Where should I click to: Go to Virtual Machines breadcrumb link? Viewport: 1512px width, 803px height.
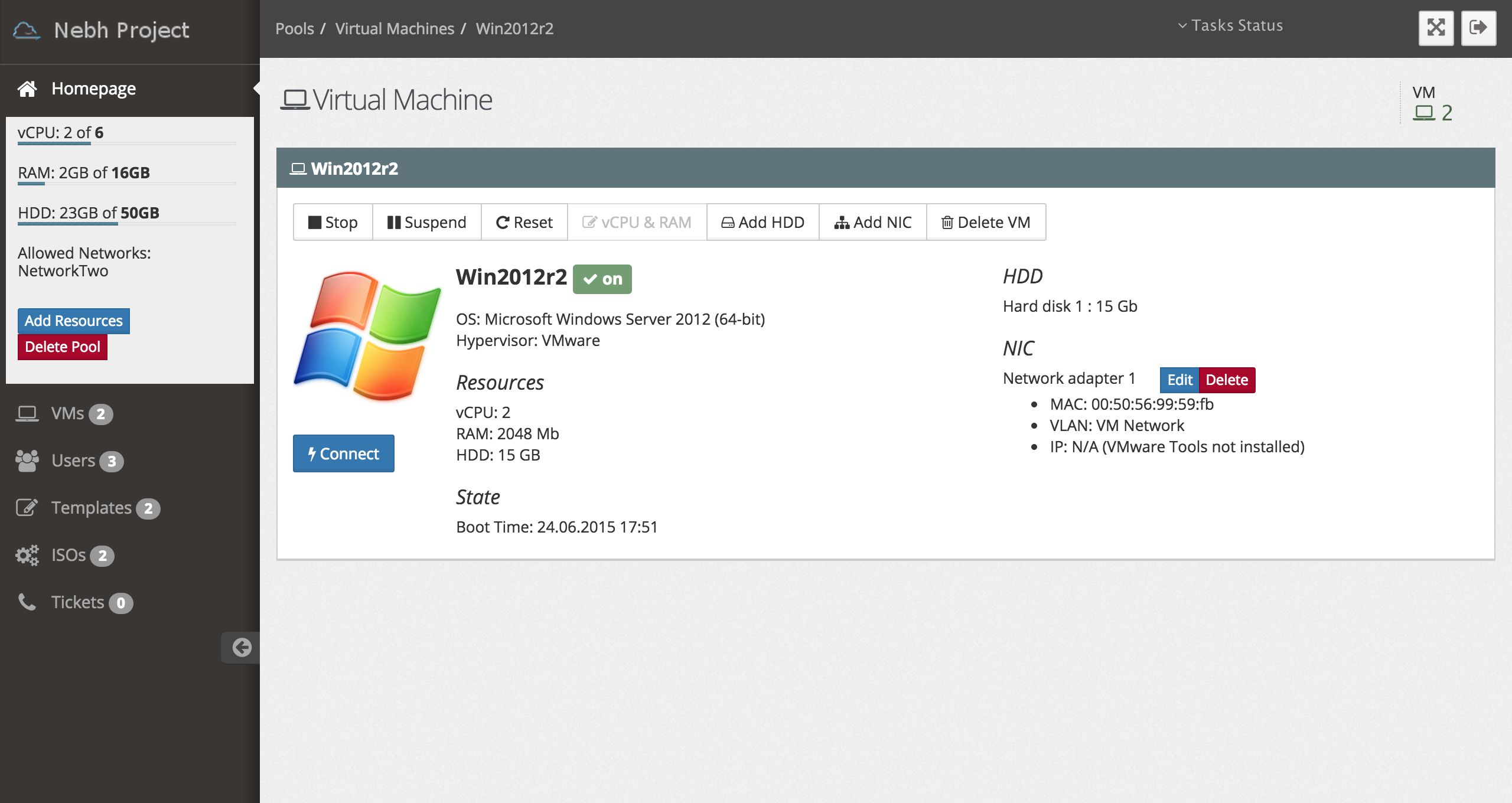click(x=395, y=28)
